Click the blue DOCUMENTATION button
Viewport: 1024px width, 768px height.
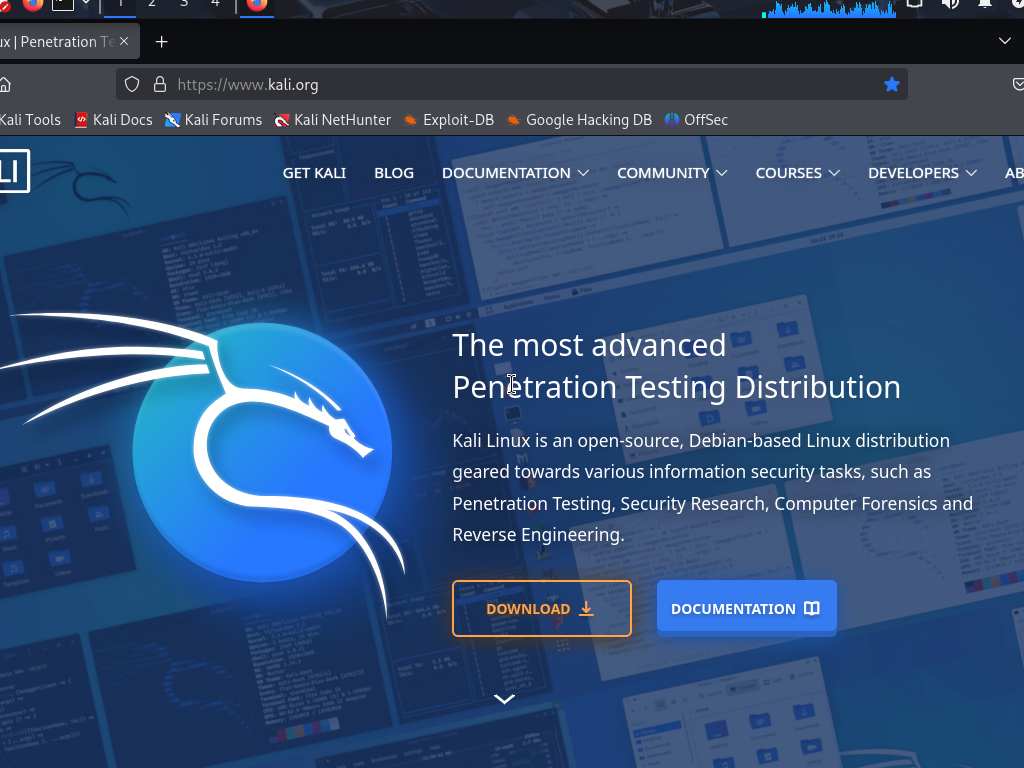[x=746, y=608]
